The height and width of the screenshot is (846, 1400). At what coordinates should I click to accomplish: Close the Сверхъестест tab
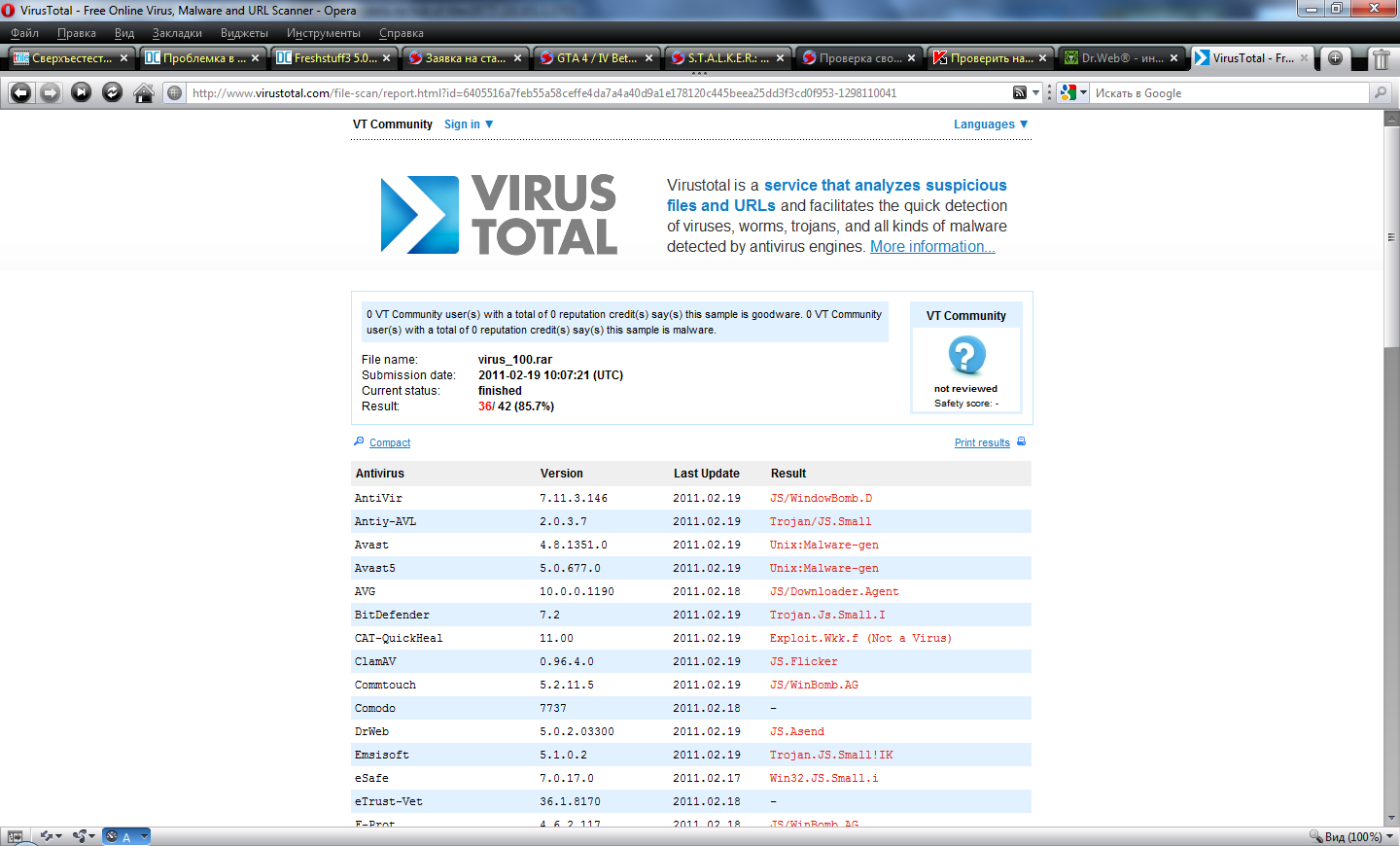pos(123,58)
